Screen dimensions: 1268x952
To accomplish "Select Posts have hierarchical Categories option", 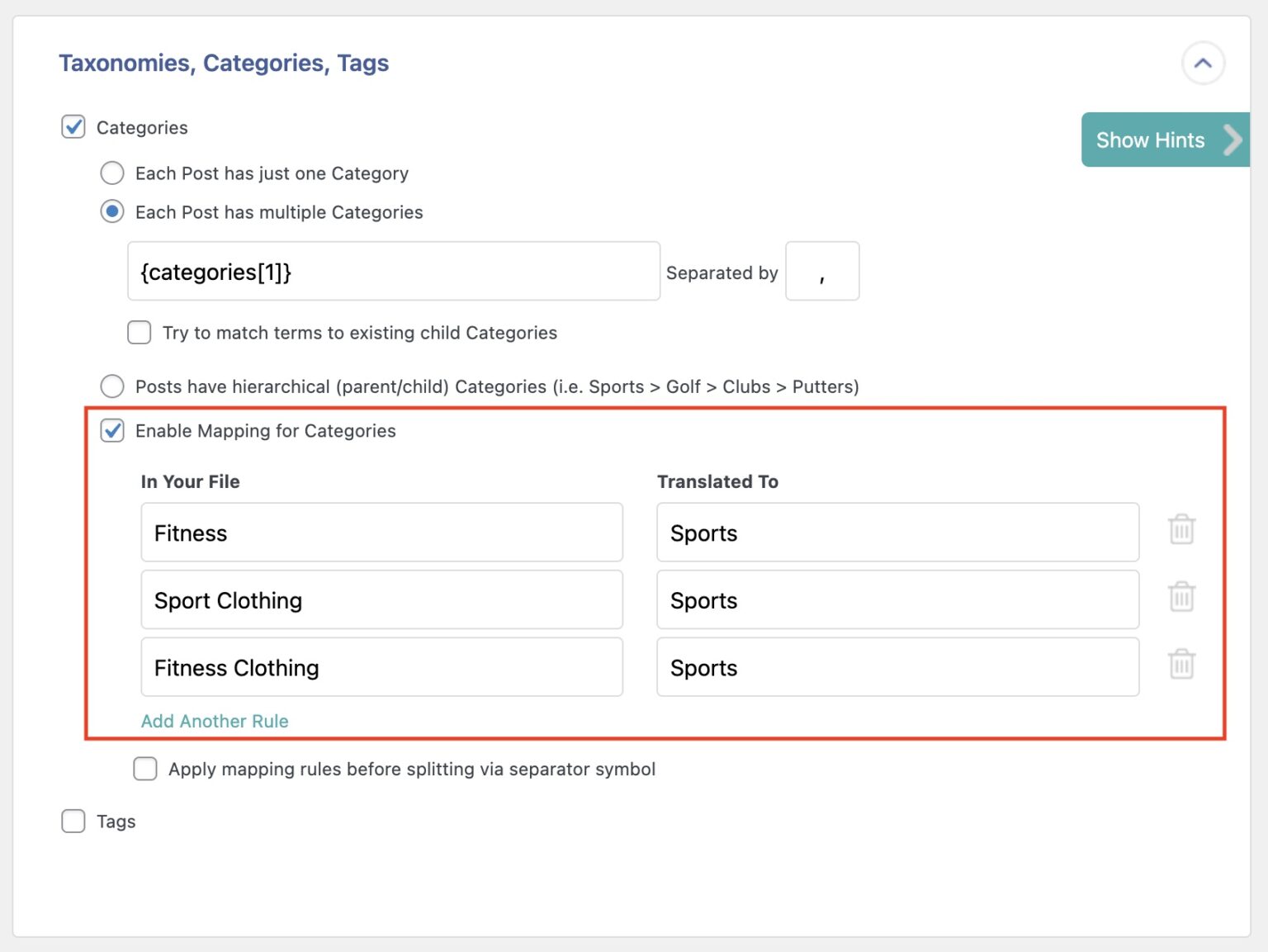I will pos(112,386).
